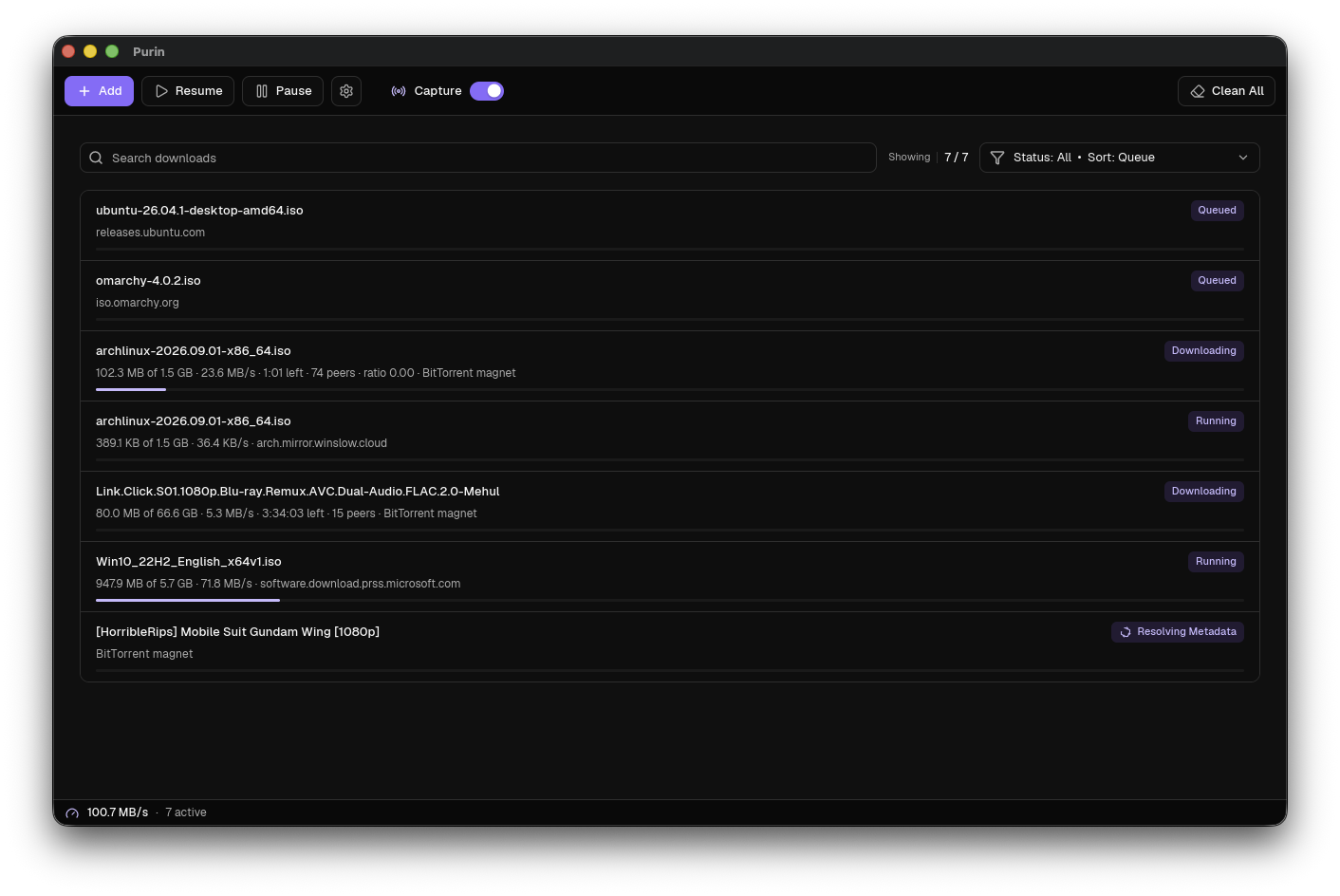The height and width of the screenshot is (896, 1340).
Task: Click the Purin window title
Action: 149,51
